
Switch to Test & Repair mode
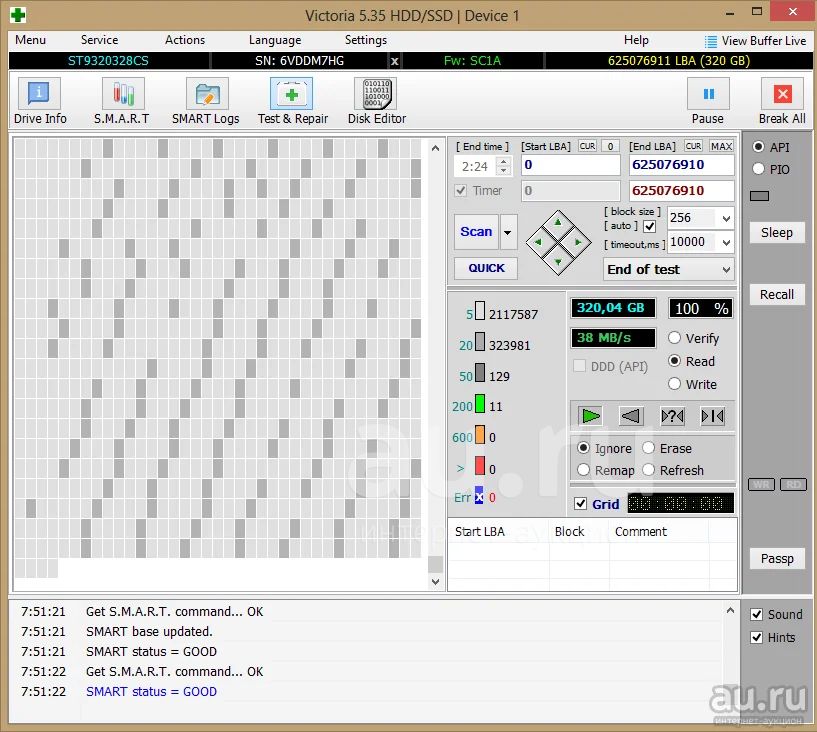pyautogui.click(x=292, y=101)
